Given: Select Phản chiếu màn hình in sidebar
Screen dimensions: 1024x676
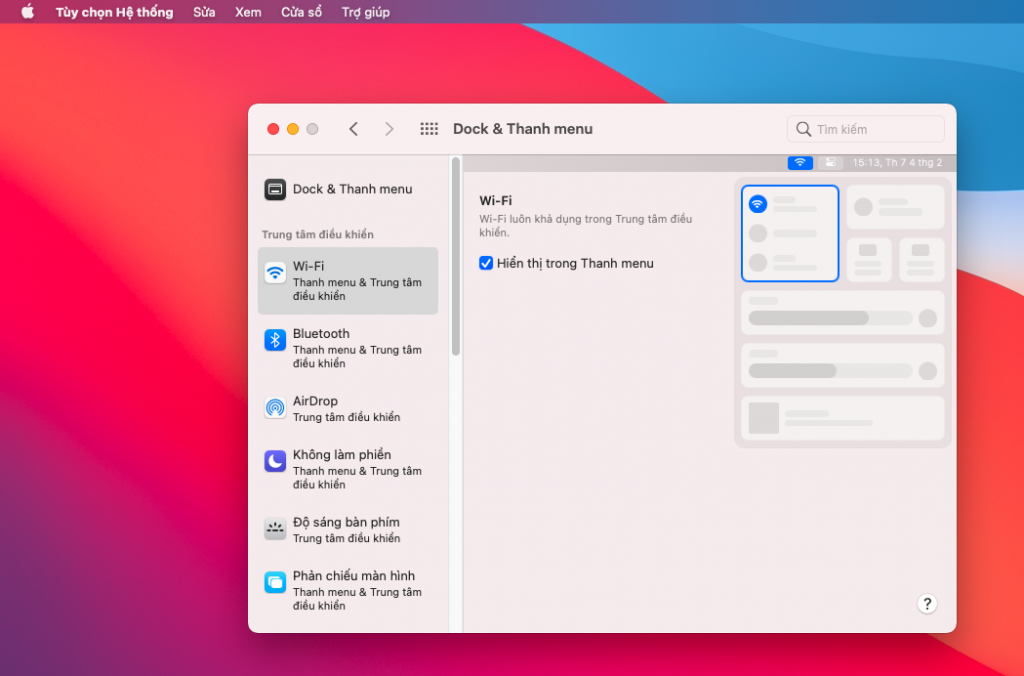Looking at the screenshot, I should (347, 590).
